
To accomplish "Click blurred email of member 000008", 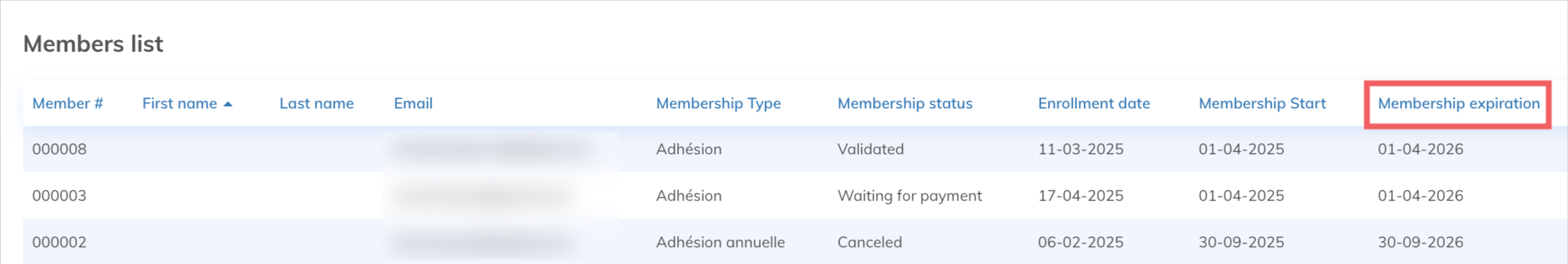I will 493,149.
